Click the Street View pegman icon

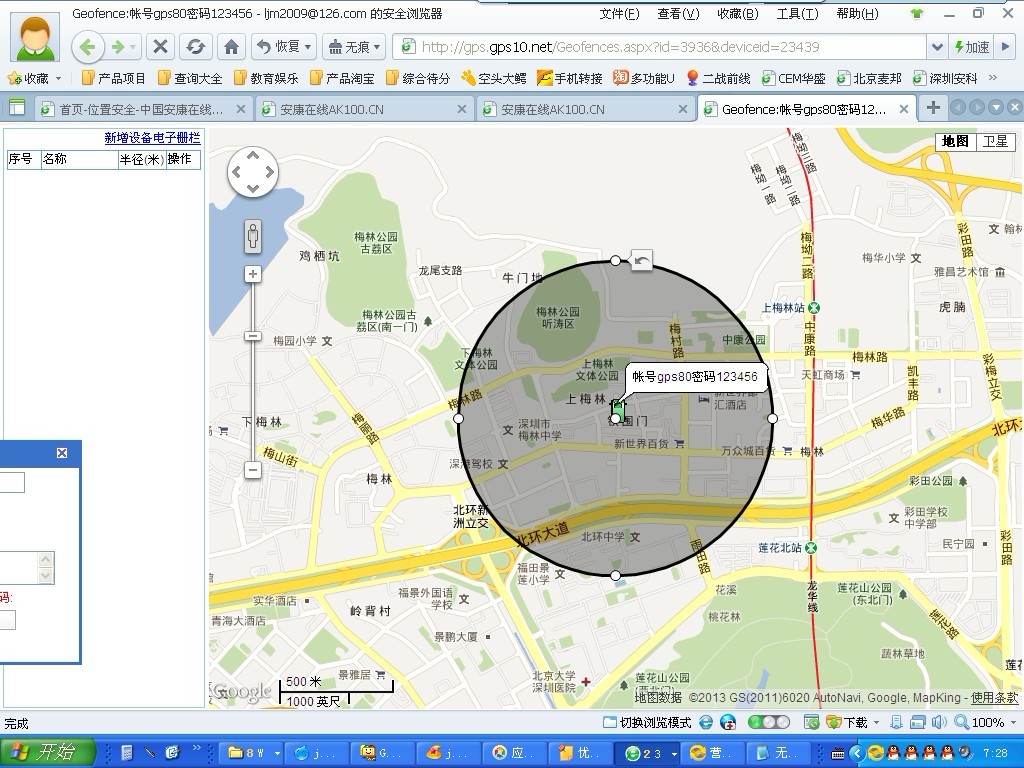[x=253, y=236]
